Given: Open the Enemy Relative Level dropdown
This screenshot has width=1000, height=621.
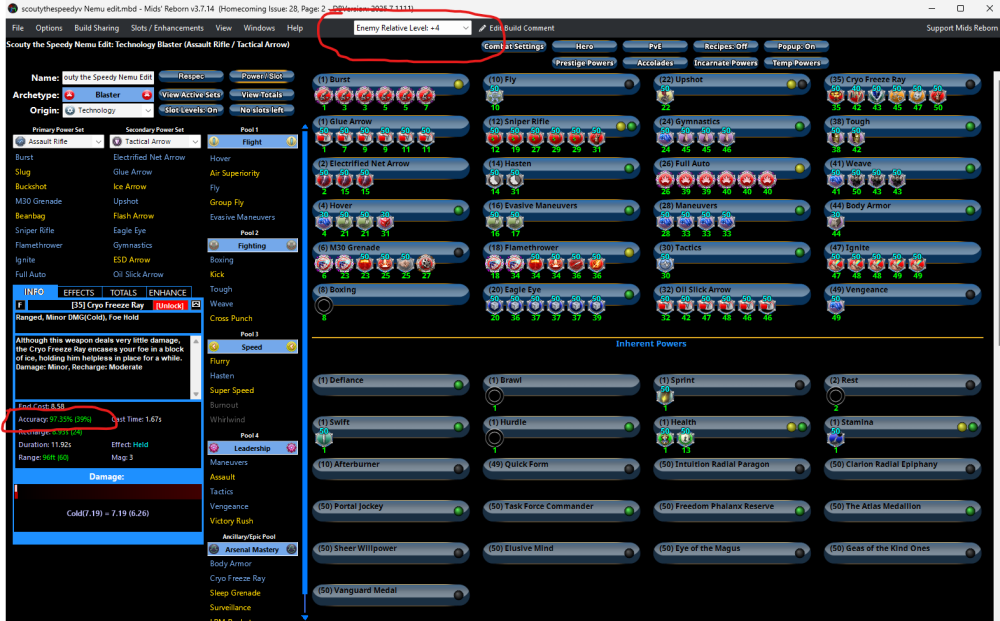Looking at the screenshot, I should 412,28.
